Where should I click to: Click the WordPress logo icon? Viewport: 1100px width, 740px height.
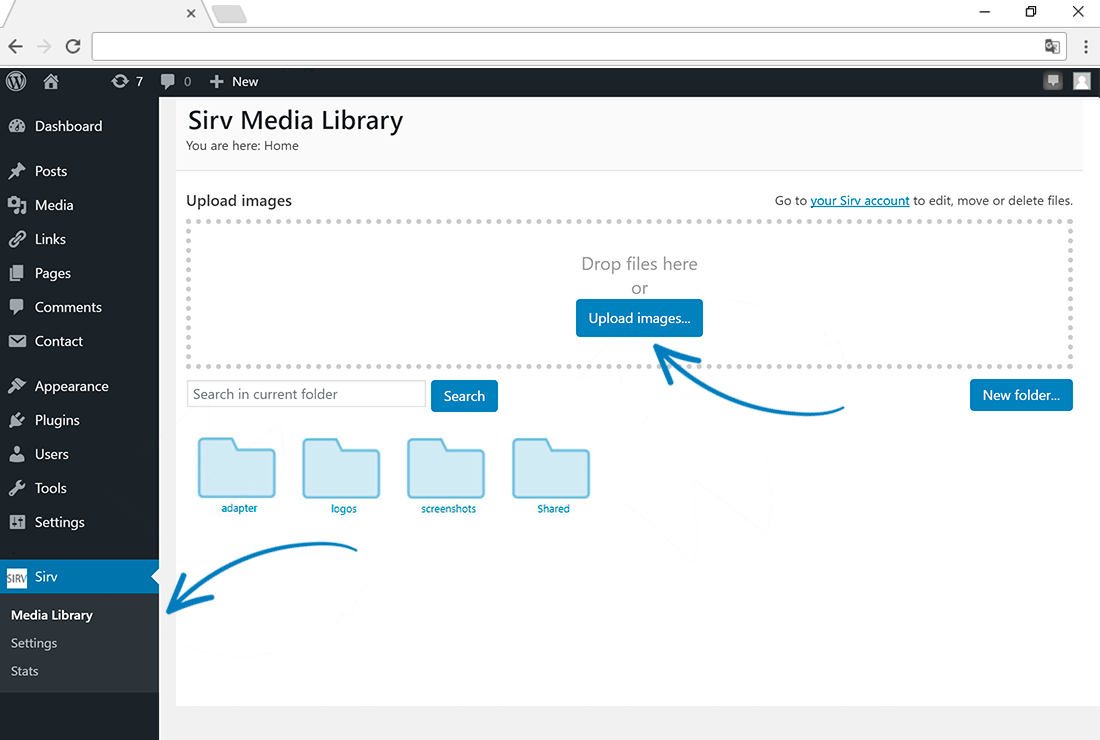pyautogui.click(x=15, y=81)
